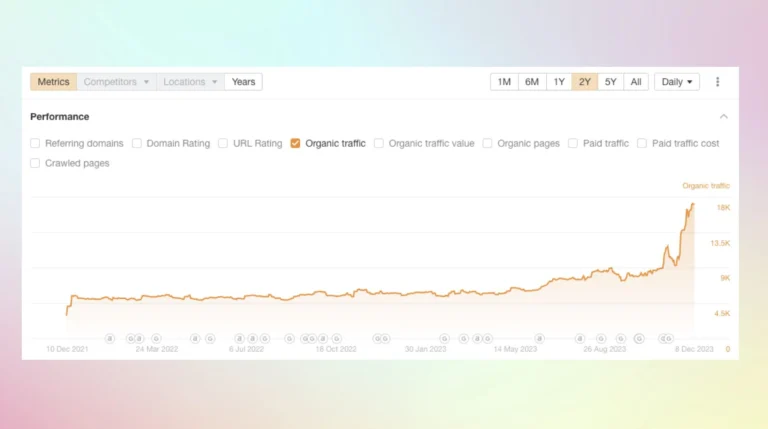Enable the Referring domains checkbox
768x429 pixels.
click(35, 143)
